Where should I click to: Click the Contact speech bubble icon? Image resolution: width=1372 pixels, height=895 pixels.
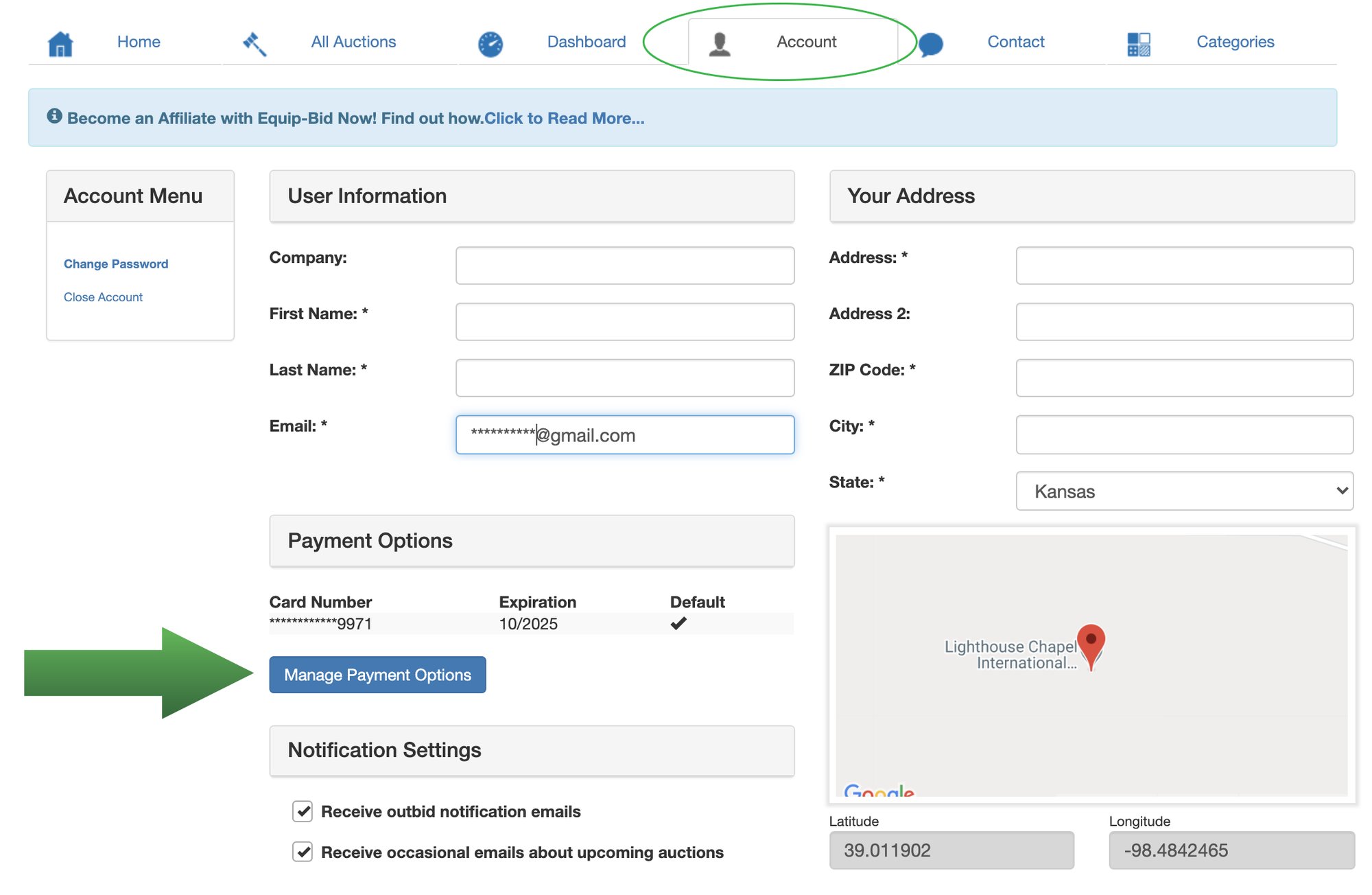(932, 43)
